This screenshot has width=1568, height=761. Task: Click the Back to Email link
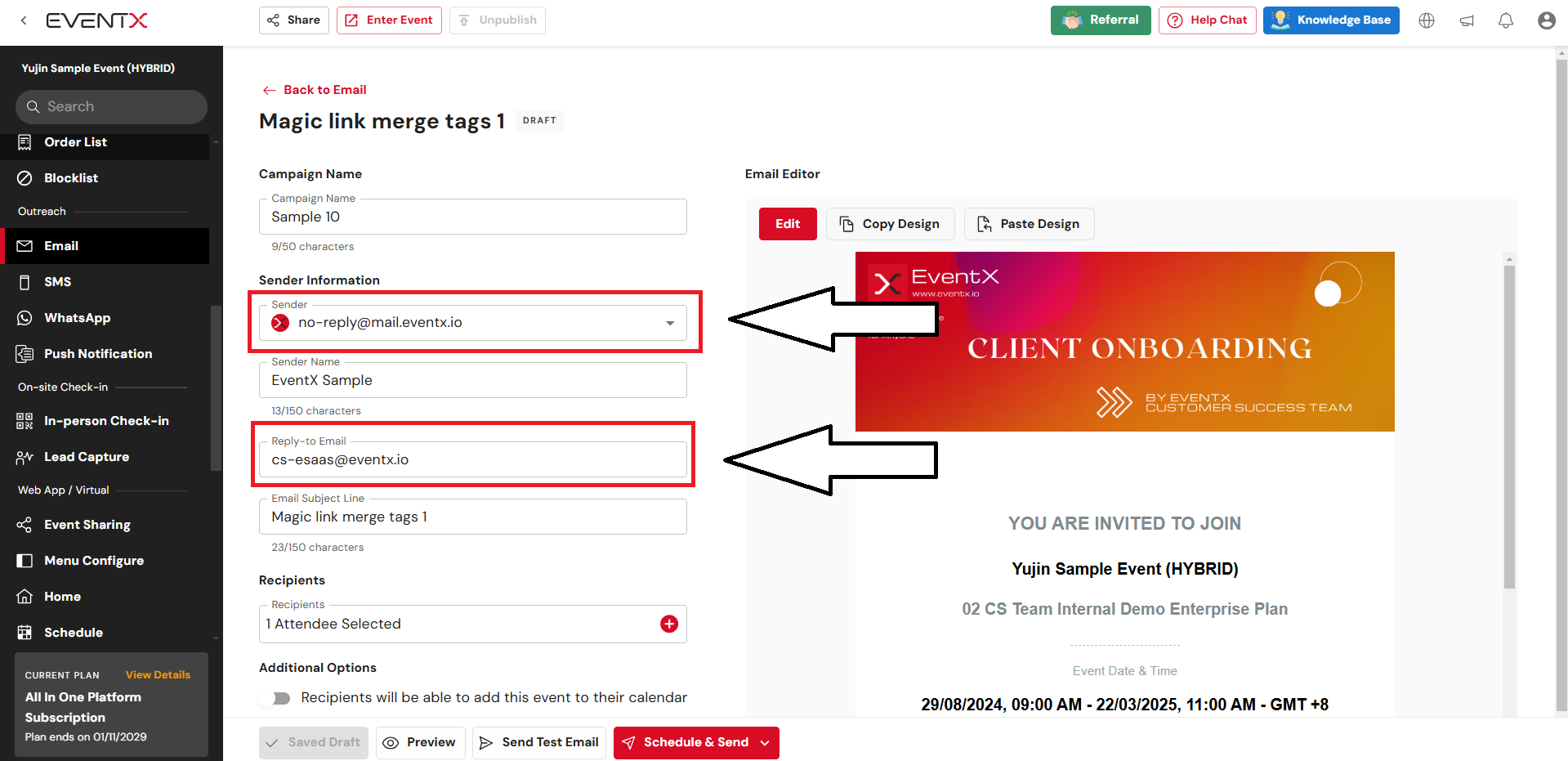tap(324, 90)
